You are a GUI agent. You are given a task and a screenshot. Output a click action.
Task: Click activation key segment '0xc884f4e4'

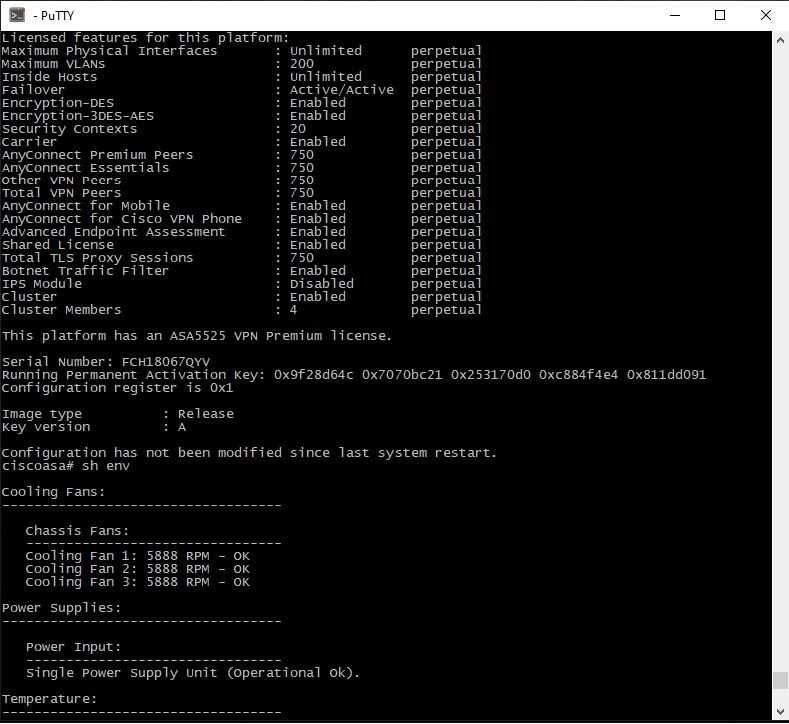point(578,375)
